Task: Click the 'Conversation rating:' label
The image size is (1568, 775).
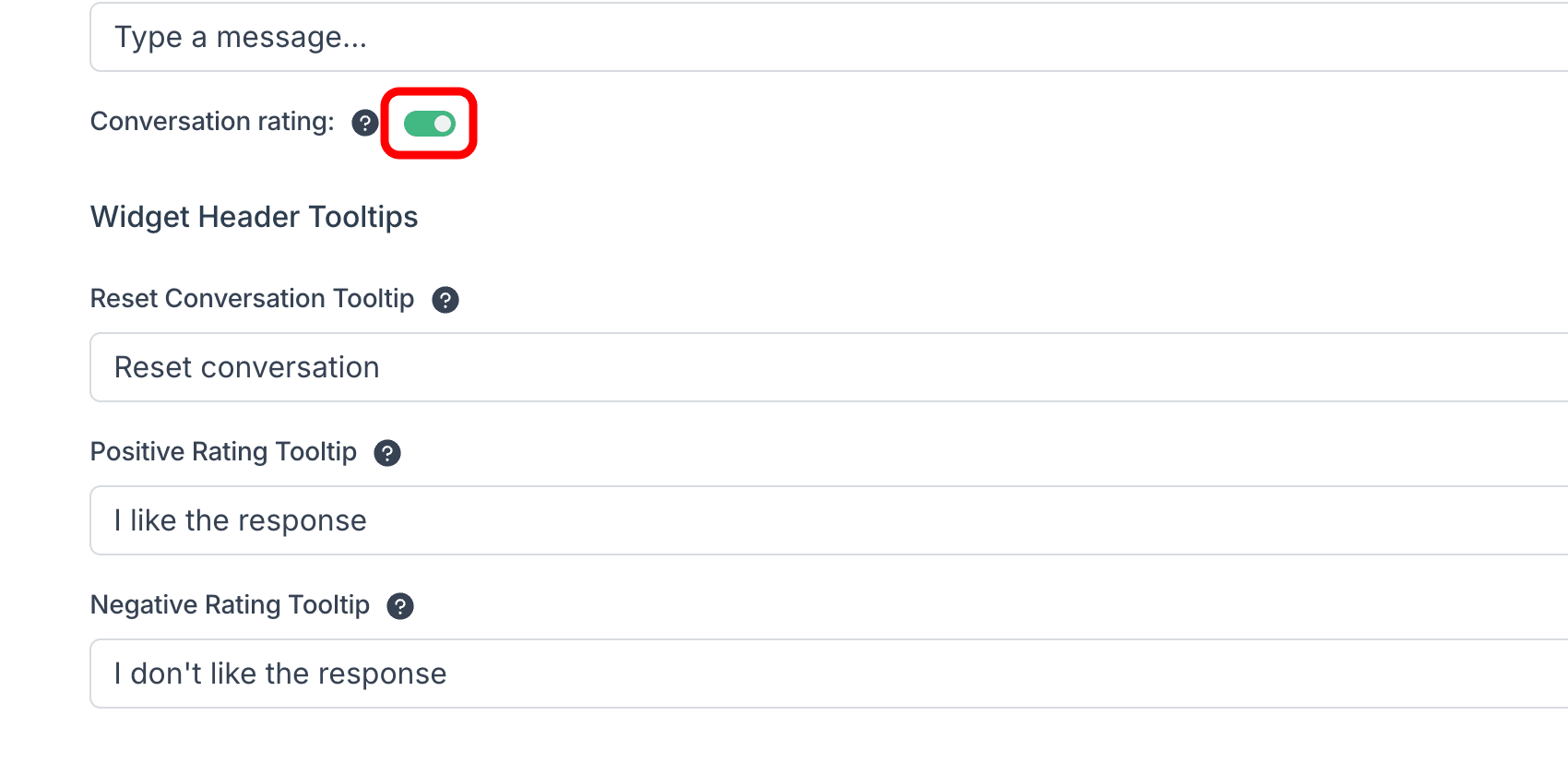Action: coord(212,122)
